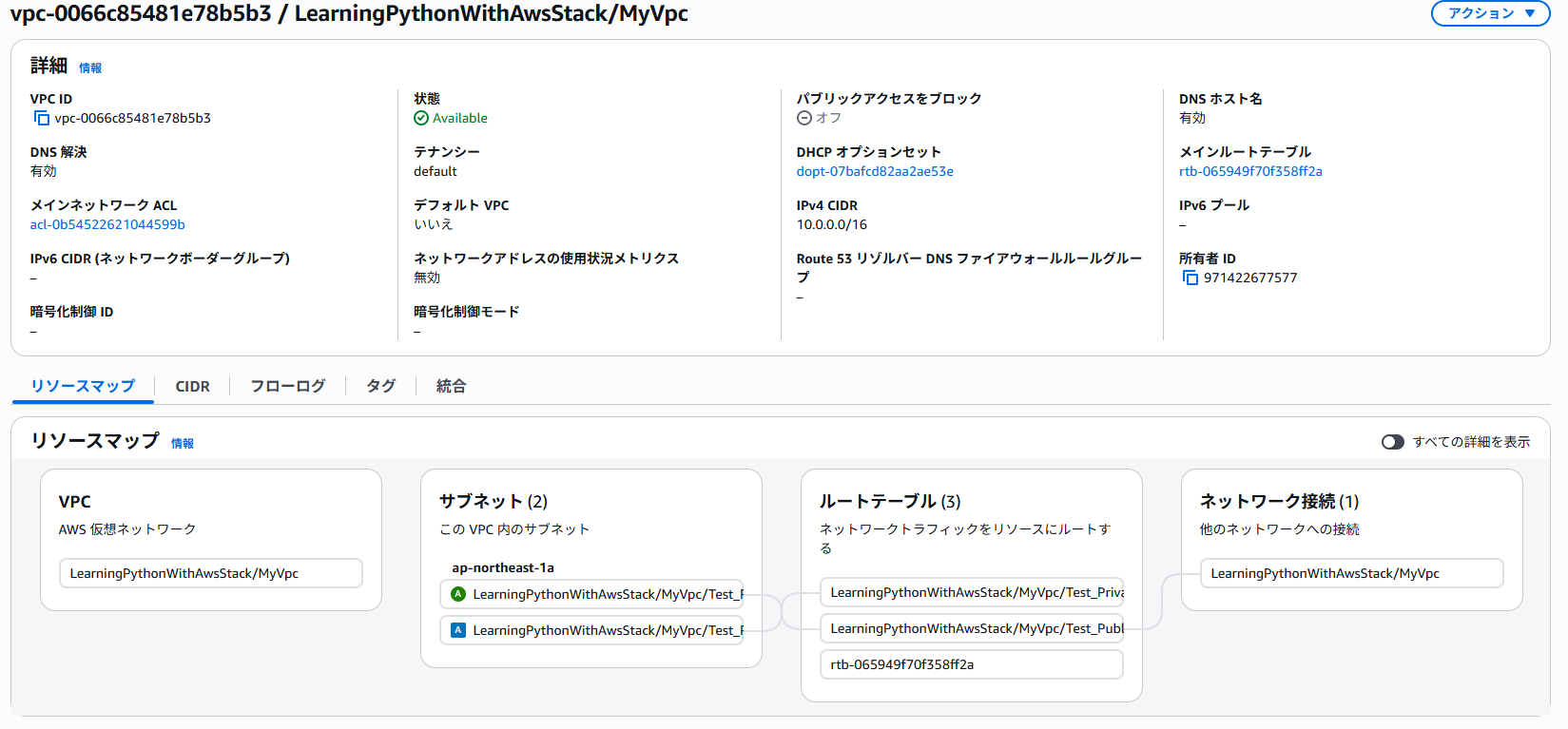Click 情報 link next to 詳細 heading
The image size is (1568, 729).
pyautogui.click(x=90, y=67)
